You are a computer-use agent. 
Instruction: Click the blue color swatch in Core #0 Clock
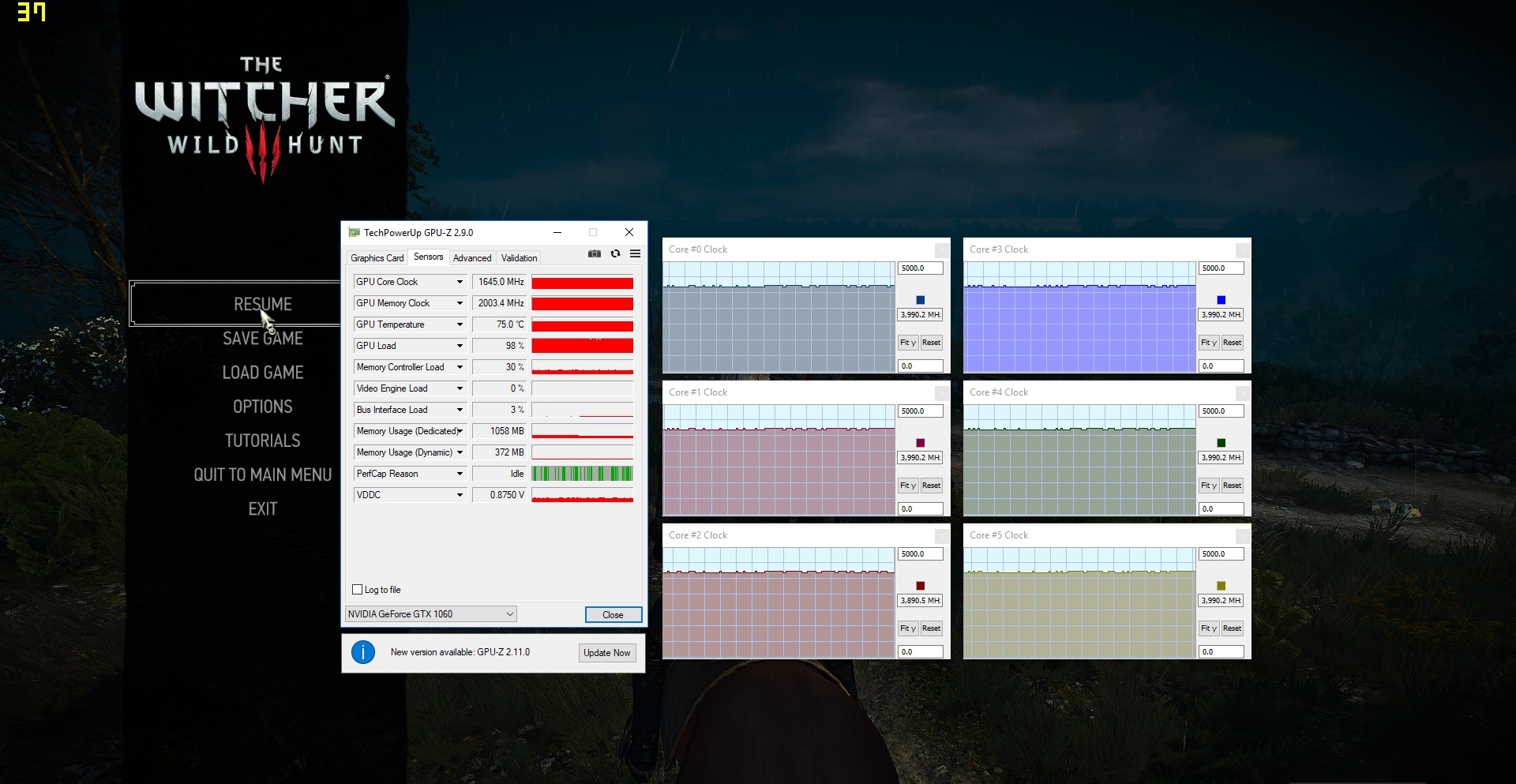[x=921, y=300]
